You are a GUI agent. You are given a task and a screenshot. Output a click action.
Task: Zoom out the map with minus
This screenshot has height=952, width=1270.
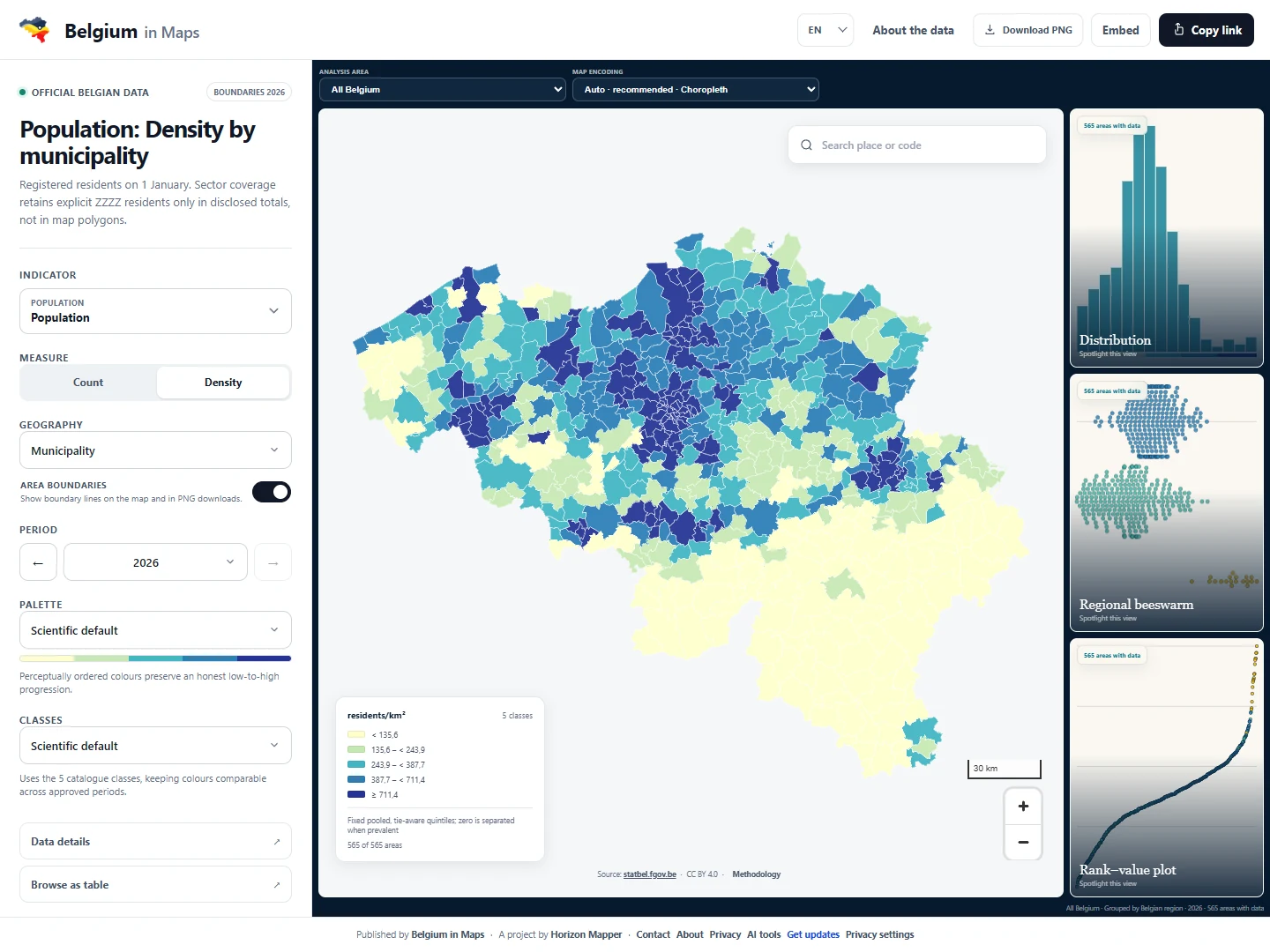coord(1023,842)
